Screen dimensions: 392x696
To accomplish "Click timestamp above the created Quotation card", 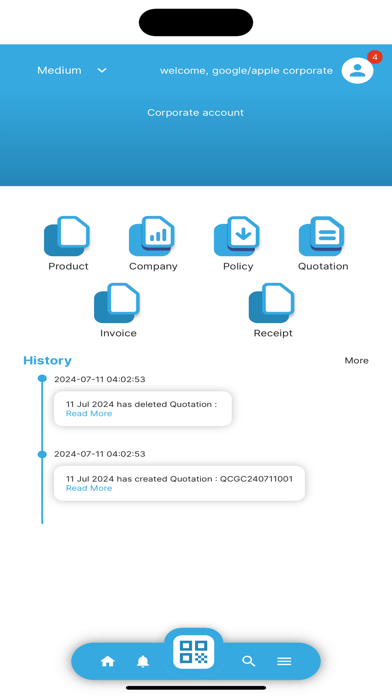I will [99, 454].
